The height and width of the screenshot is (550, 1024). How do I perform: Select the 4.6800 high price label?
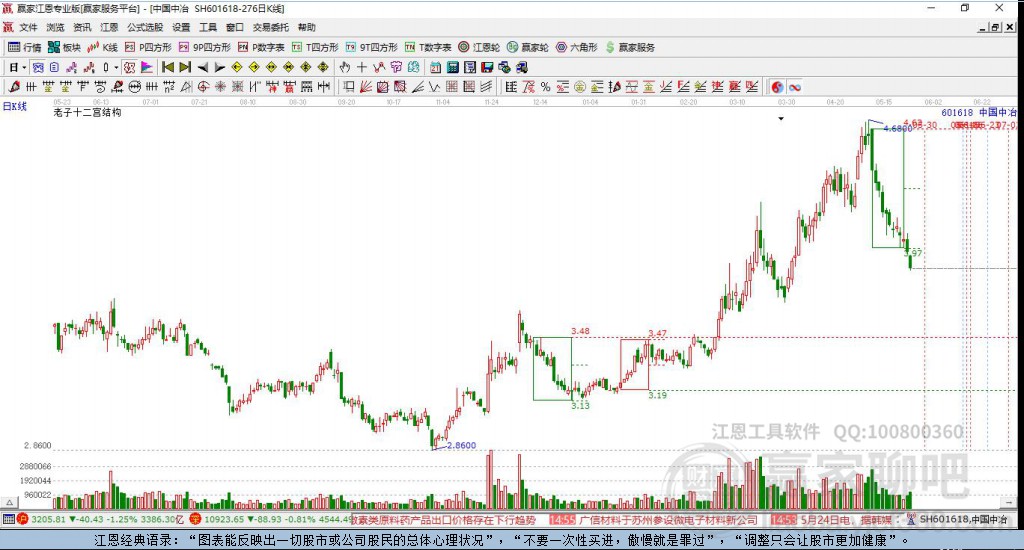pyautogui.click(x=897, y=129)
